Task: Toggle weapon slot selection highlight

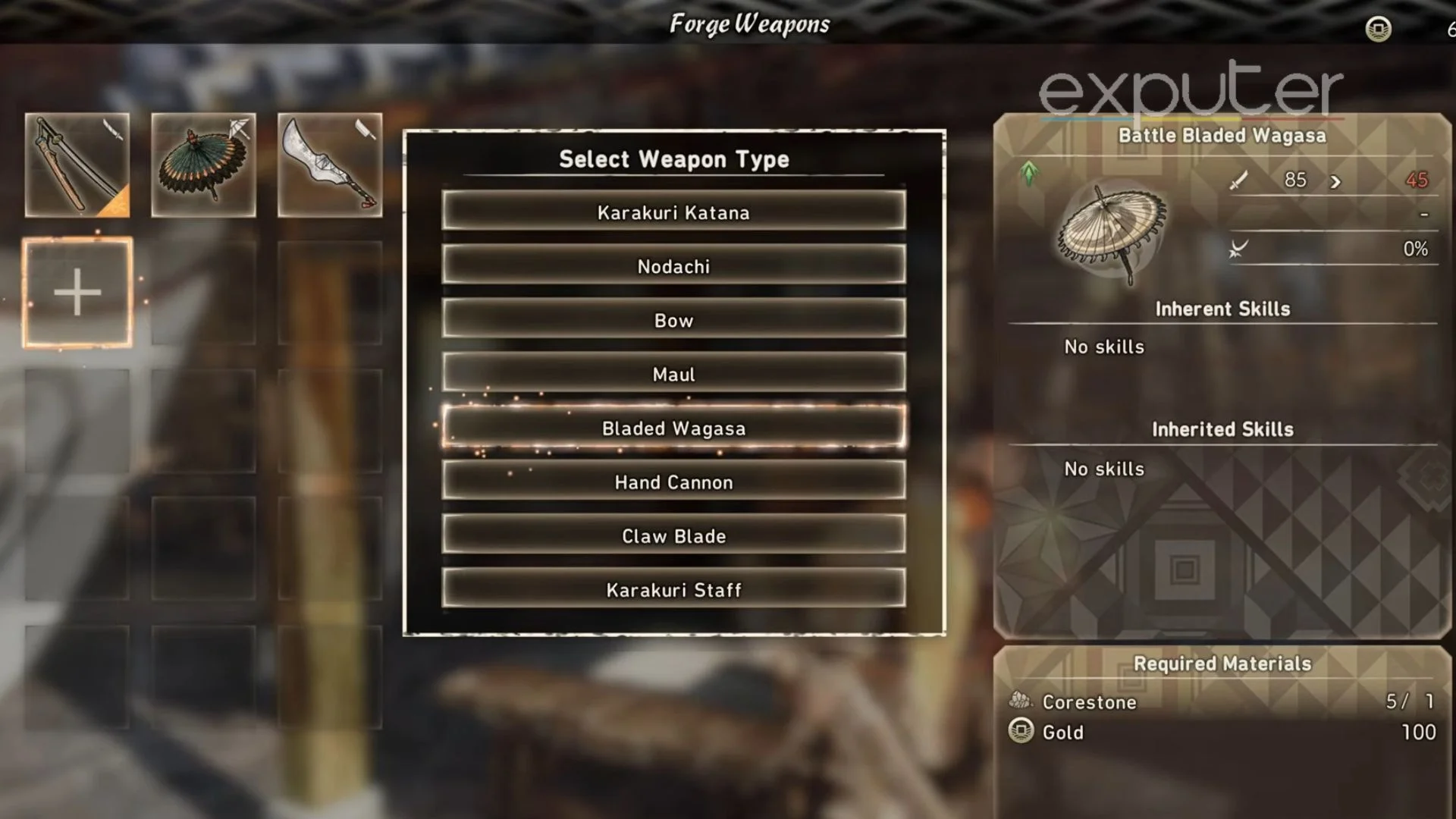Action: pyautogui.click(x=77, y=291)
